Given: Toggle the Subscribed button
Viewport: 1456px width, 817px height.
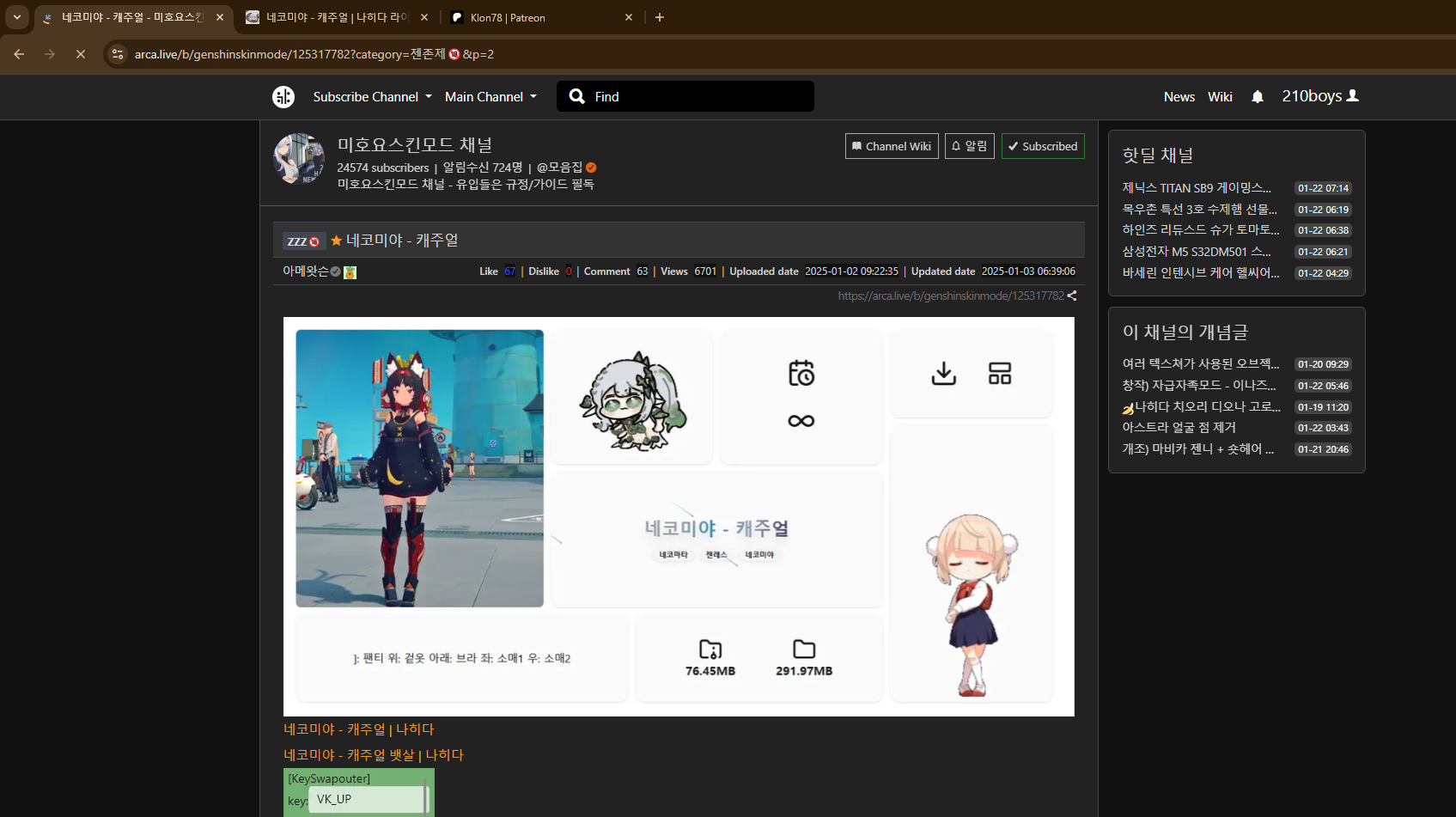Looking at the screenshot, I should click(x=1043, y=146).
